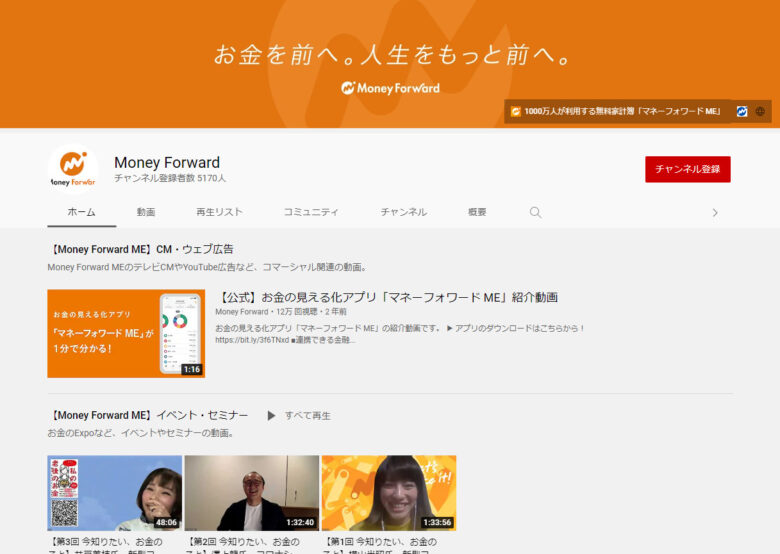Open the 【Money Forward ME】CM・ウェブ広告 section heading

click(140, 249)
